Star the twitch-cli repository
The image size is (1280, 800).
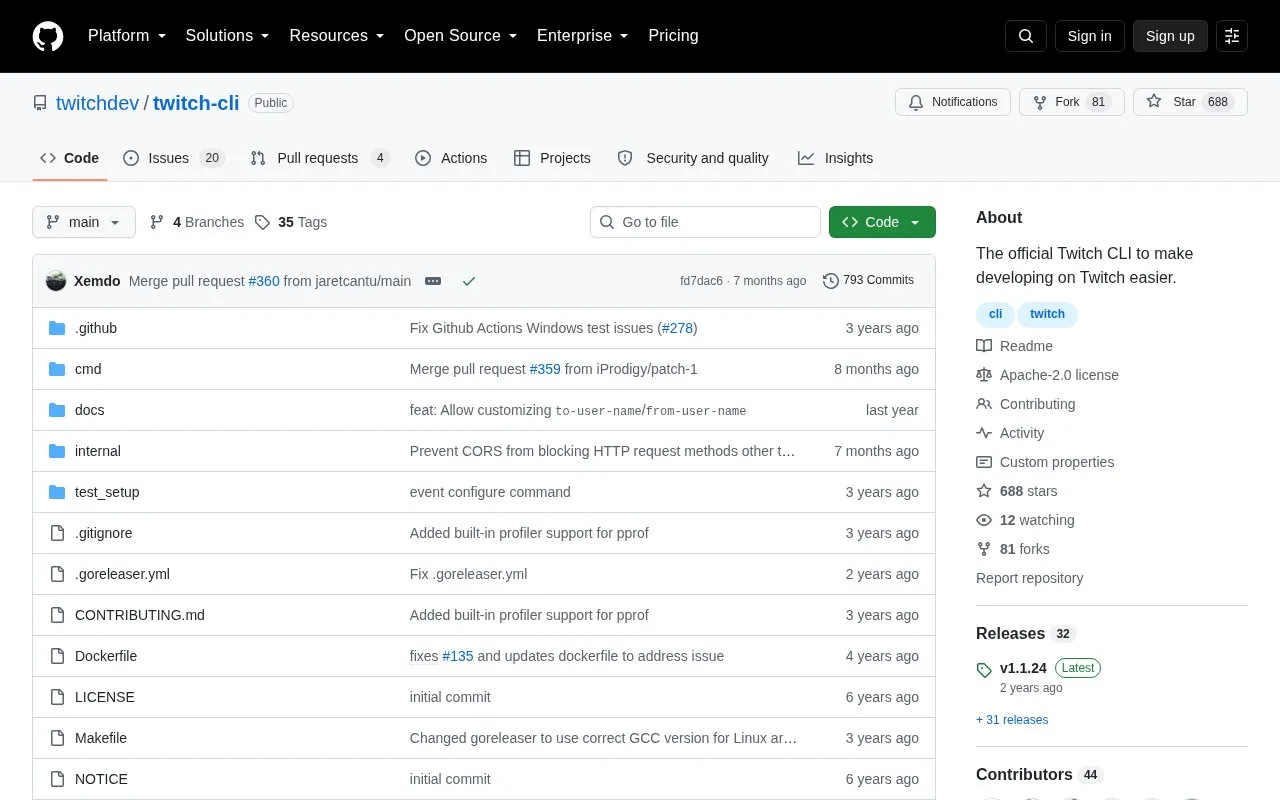point(1190,102)
